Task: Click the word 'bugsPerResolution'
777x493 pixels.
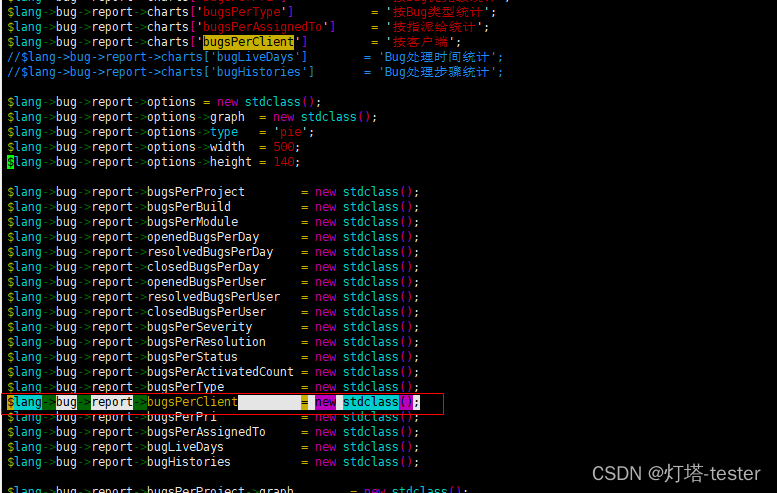Action: [x=206, y=342]
